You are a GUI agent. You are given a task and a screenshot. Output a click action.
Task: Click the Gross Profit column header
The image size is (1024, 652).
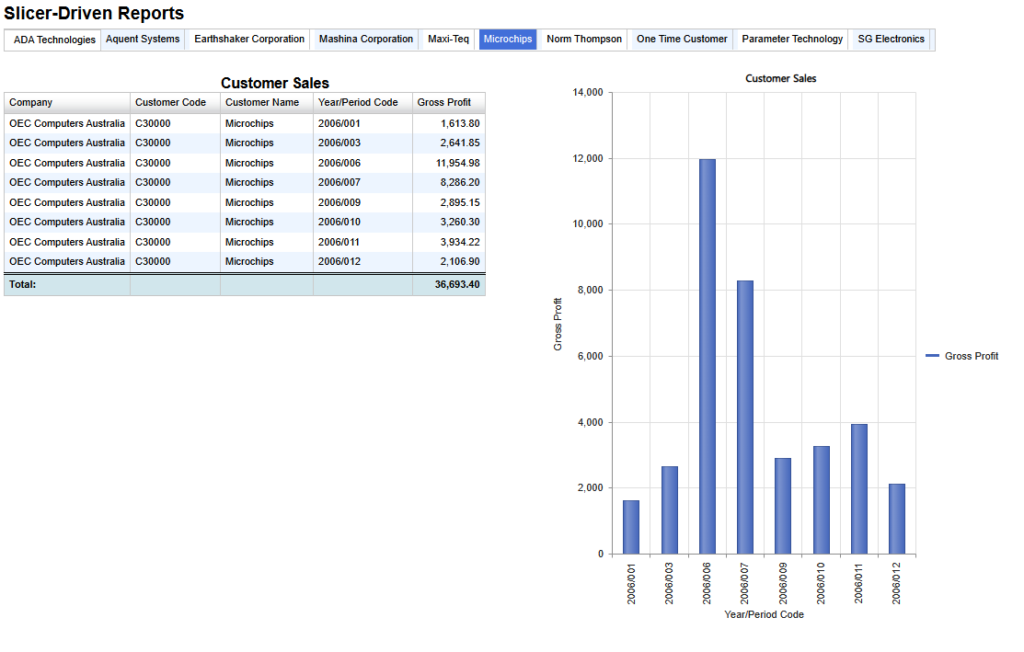point(449,103)
